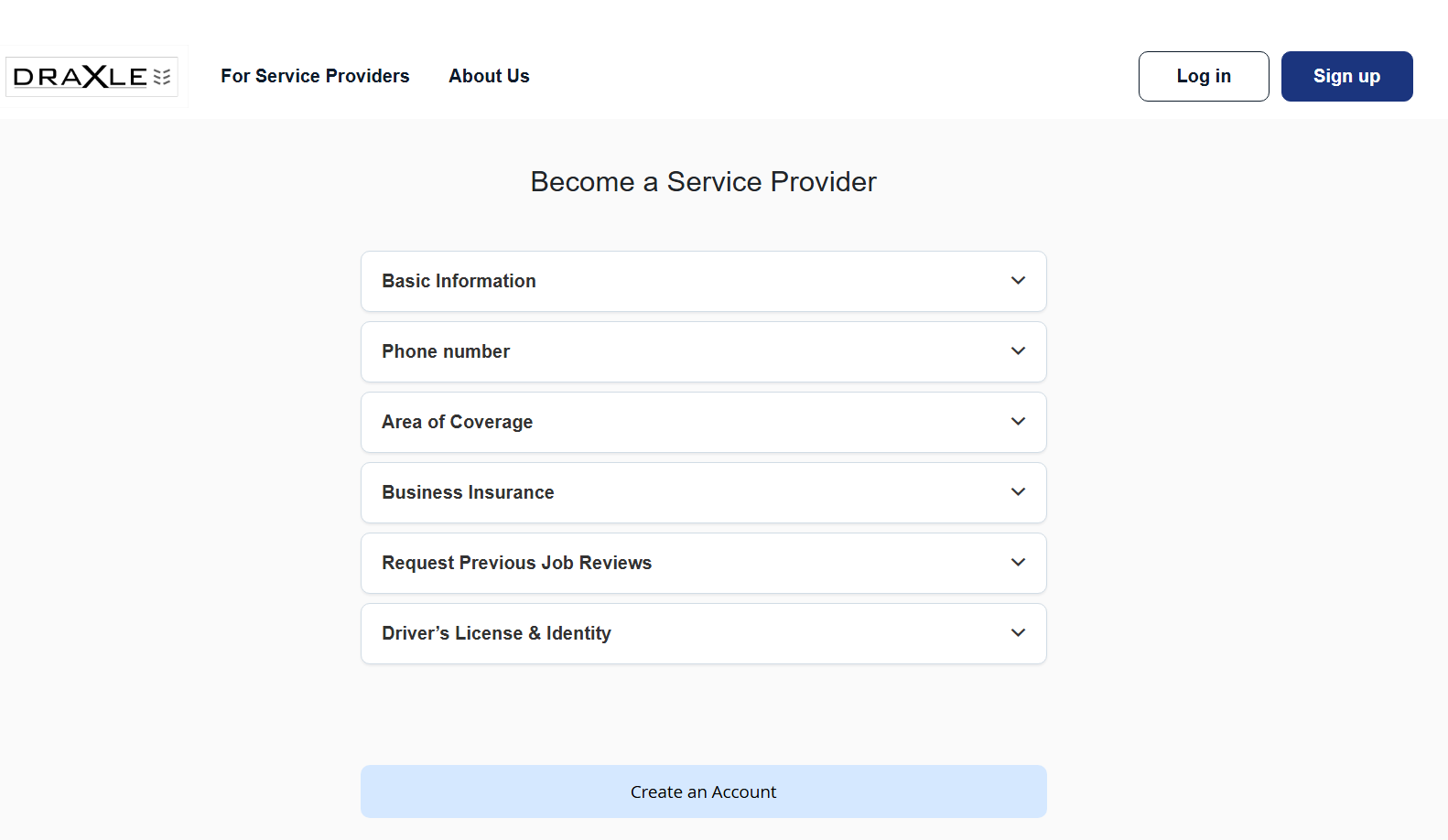Click the DRAXLE logo in the header
Image resolution: width=1448 pixels, height=840 pixels.
(x=92, y=76)
